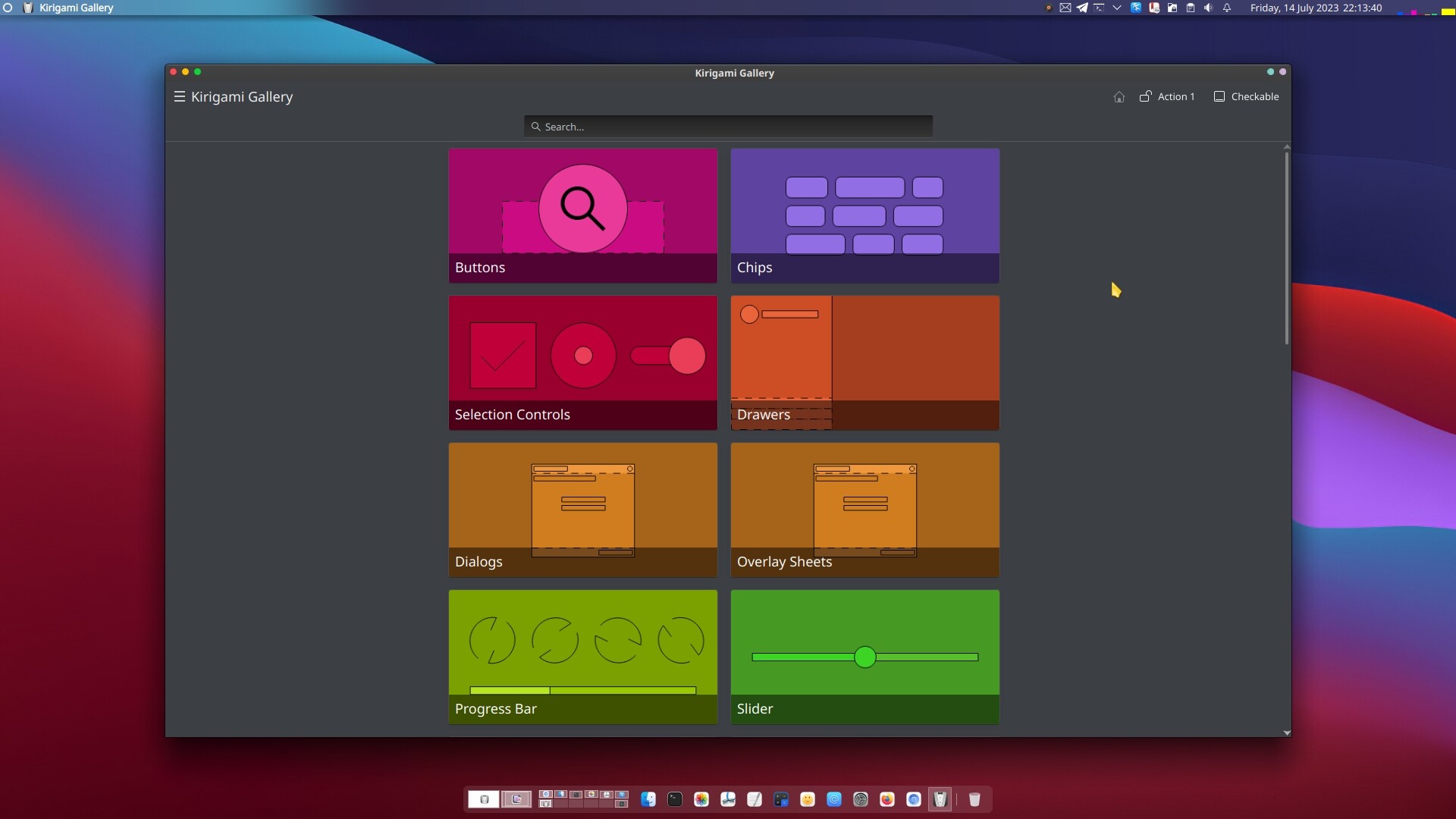Launch the Calculator from the dock
Viewport: 1456px width, 819px height.
click(x=781, y=799)
